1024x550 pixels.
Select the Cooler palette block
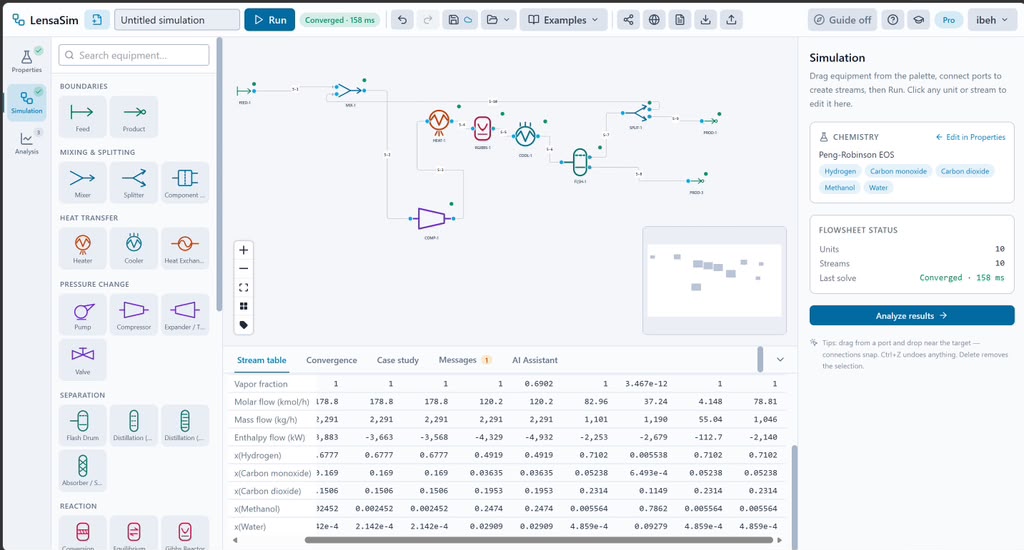click(134, 248)
